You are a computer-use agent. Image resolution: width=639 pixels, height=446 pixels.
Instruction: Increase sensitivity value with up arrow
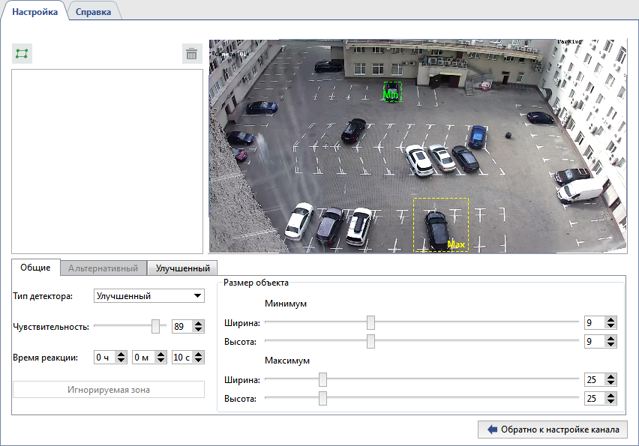(199, 323)
